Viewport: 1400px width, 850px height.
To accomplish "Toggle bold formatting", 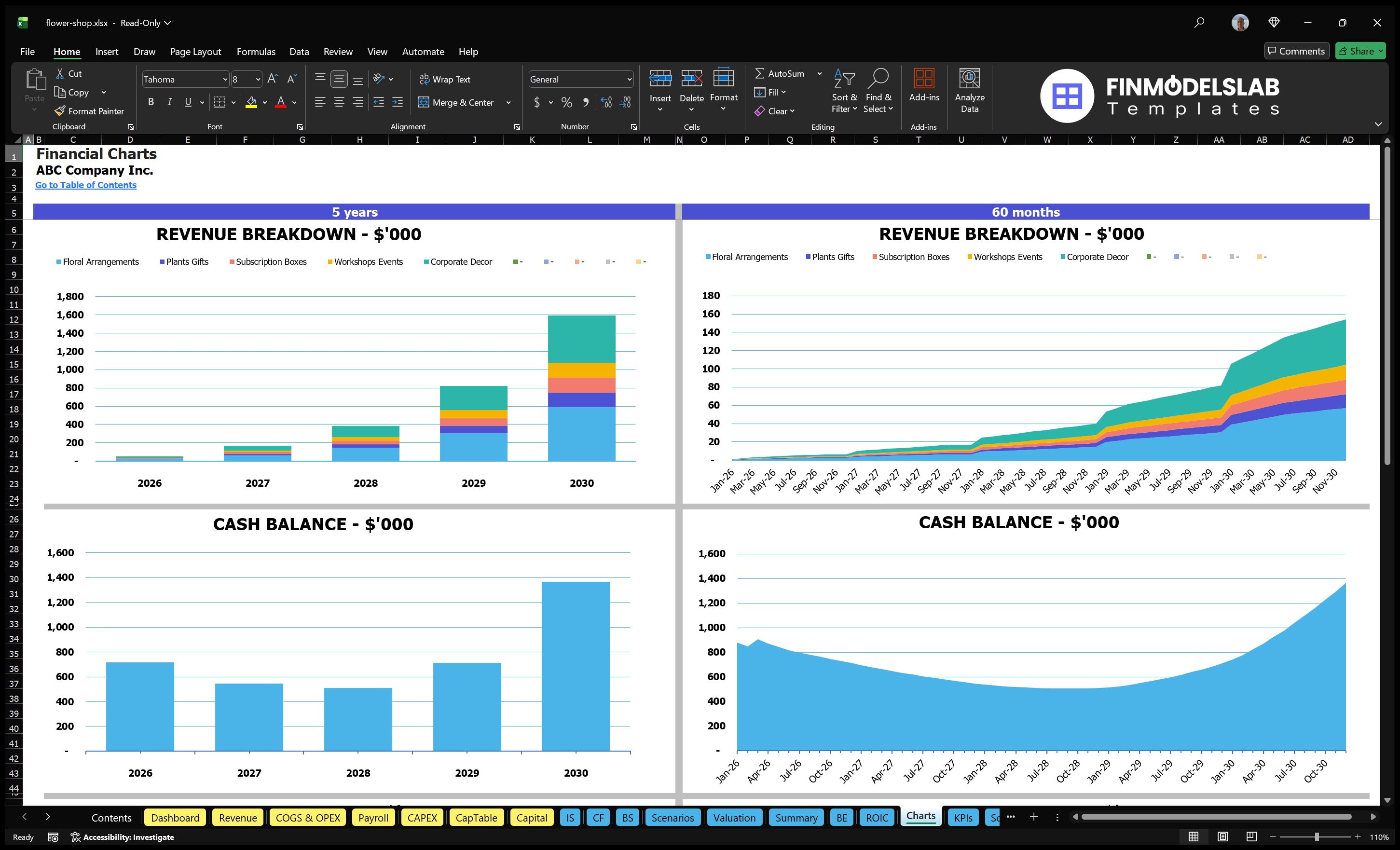I will coord(151,102).
